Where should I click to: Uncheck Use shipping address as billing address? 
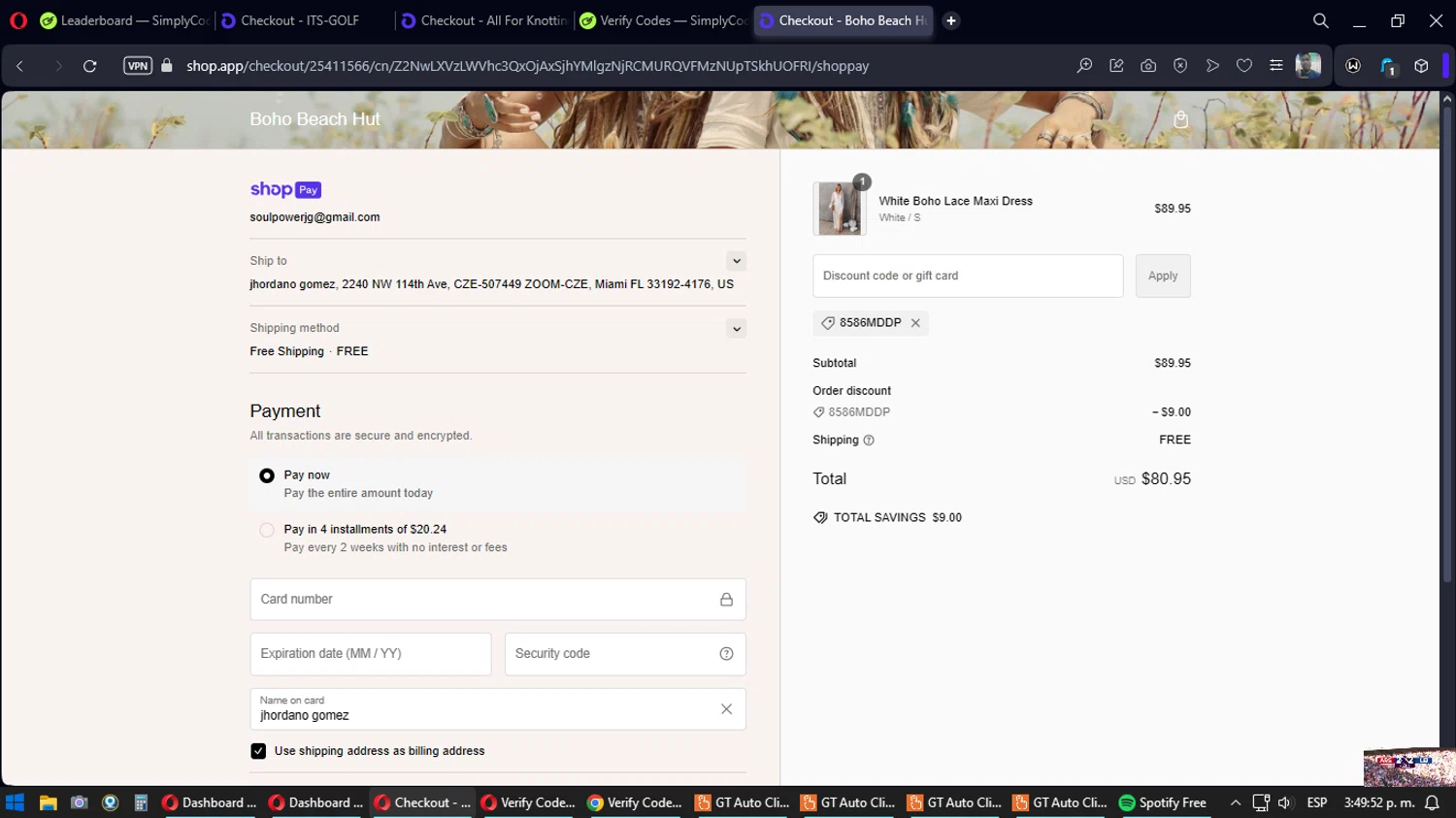tap(258, 751)
